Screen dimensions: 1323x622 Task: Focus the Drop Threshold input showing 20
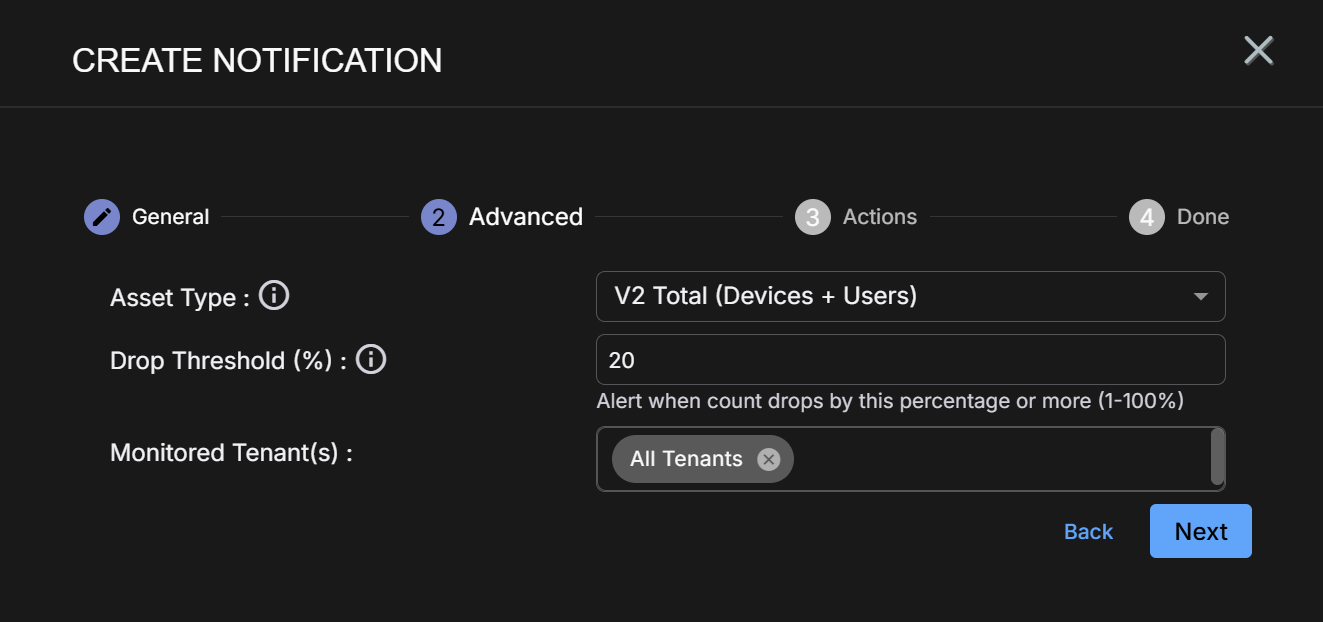coord(911,359)
